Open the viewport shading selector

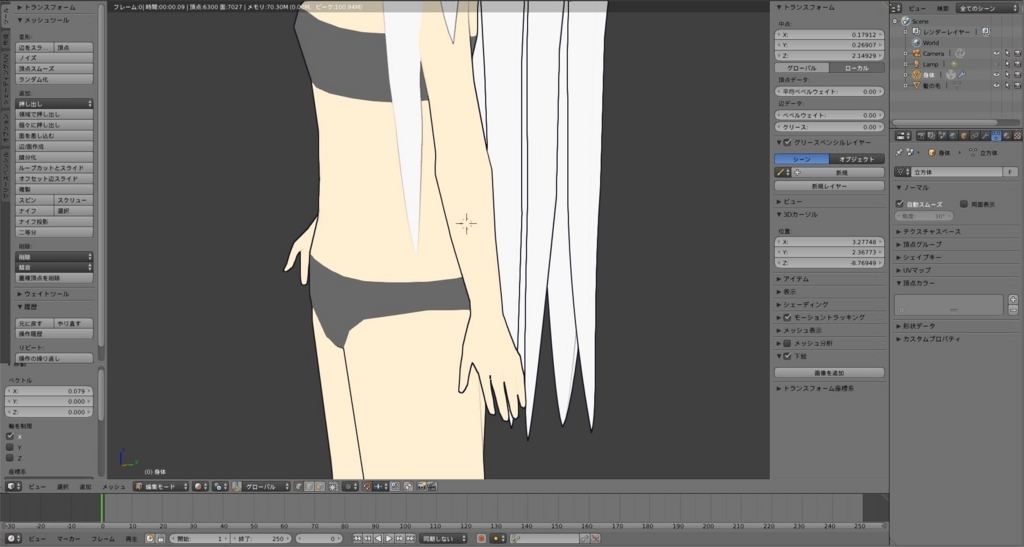(x=200, y=486)
